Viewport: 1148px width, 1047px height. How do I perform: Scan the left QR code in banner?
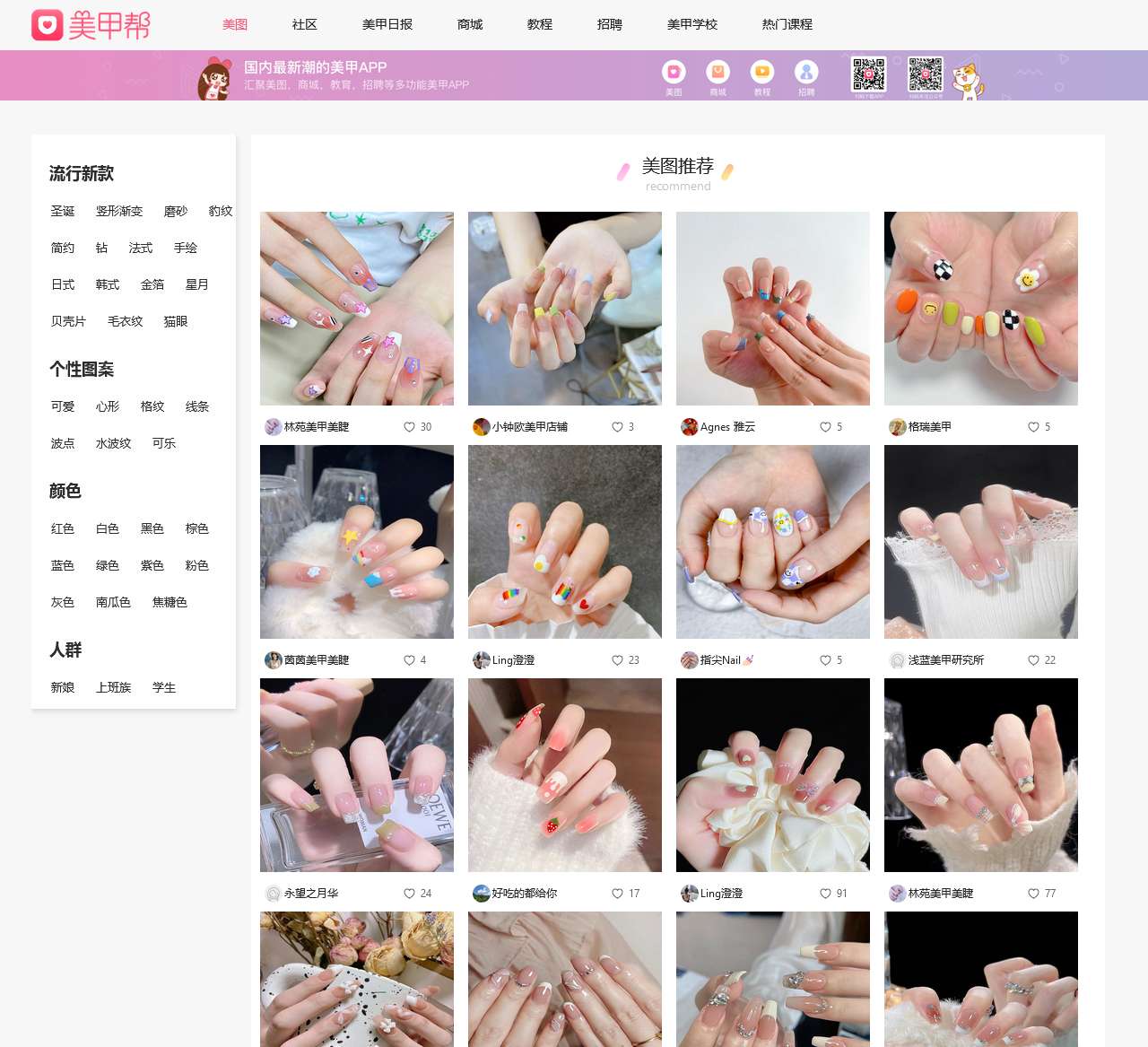pyautogui.click(x=868, y=75)
